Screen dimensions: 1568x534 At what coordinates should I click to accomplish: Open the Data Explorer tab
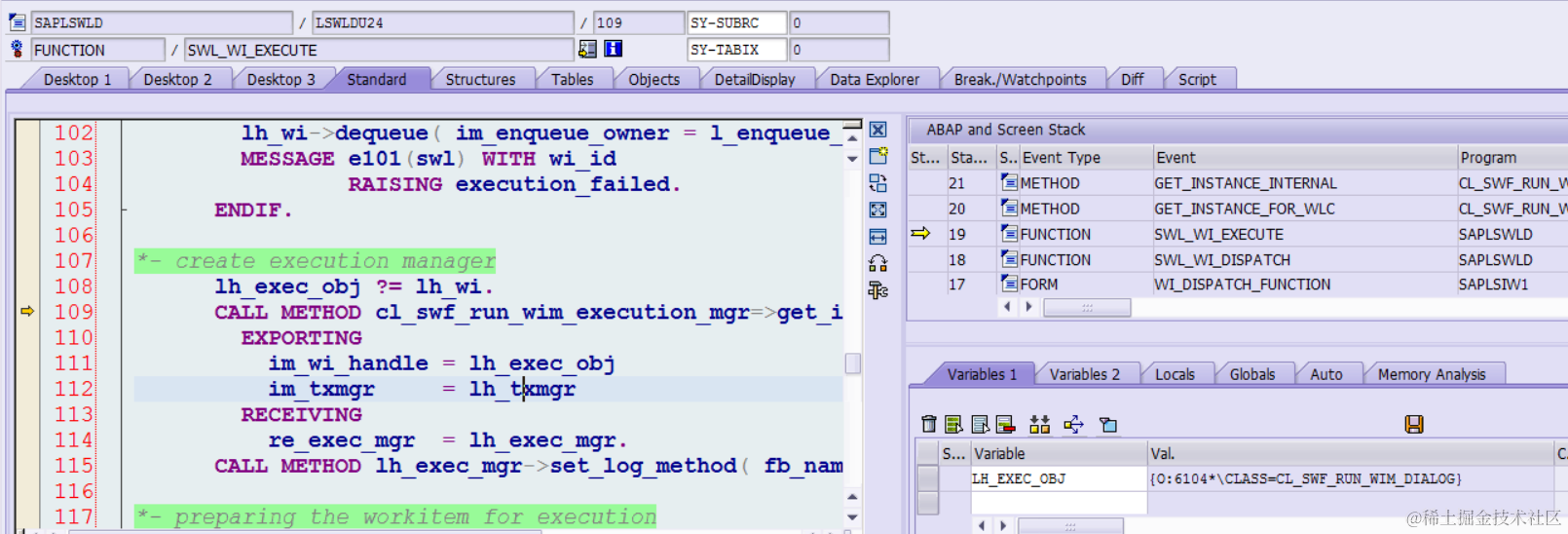(875, 80)
